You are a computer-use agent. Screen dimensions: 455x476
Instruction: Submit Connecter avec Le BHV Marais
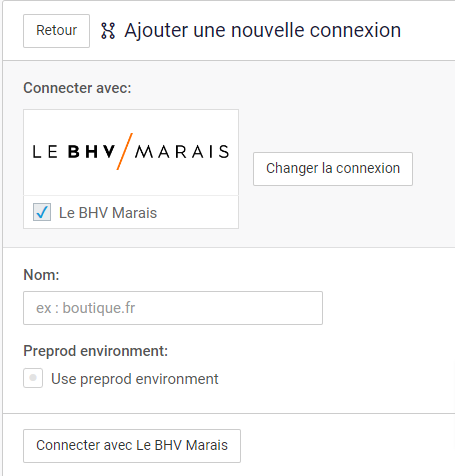[x=132, y=446]
